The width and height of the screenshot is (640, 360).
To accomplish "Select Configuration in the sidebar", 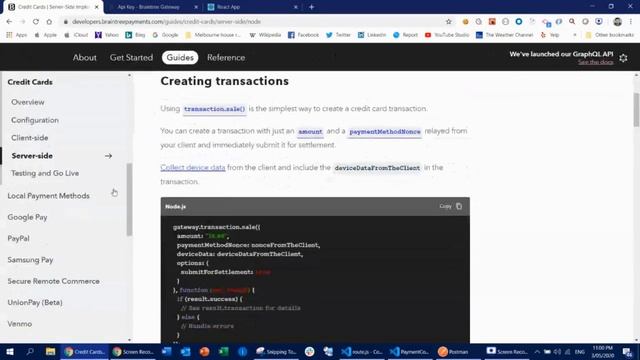I will click(x=35, y=120).
